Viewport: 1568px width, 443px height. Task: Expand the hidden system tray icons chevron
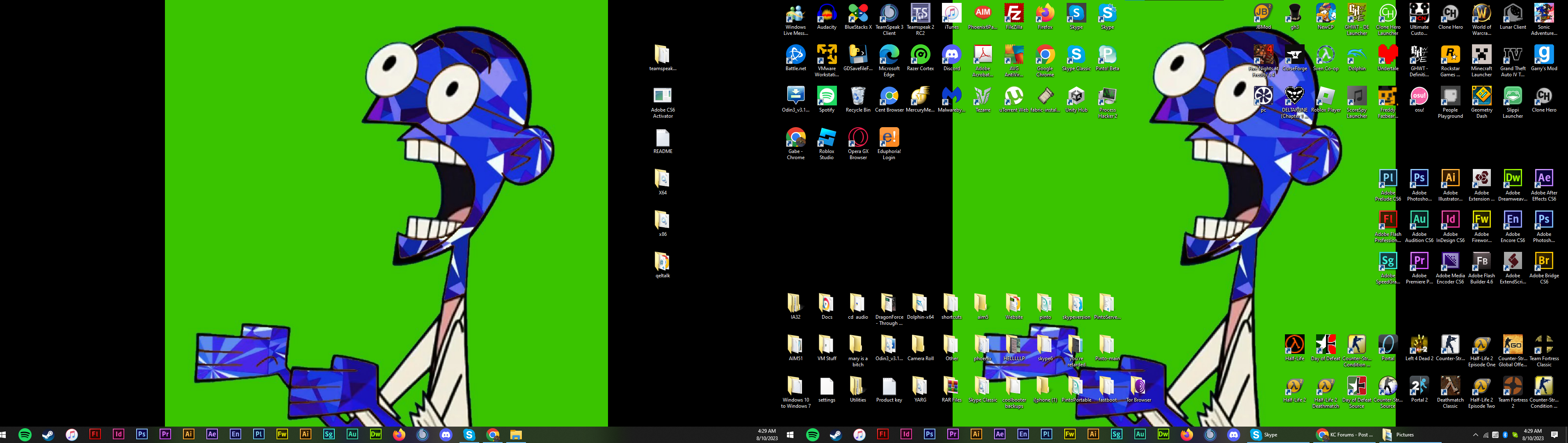click(1475, 435)
